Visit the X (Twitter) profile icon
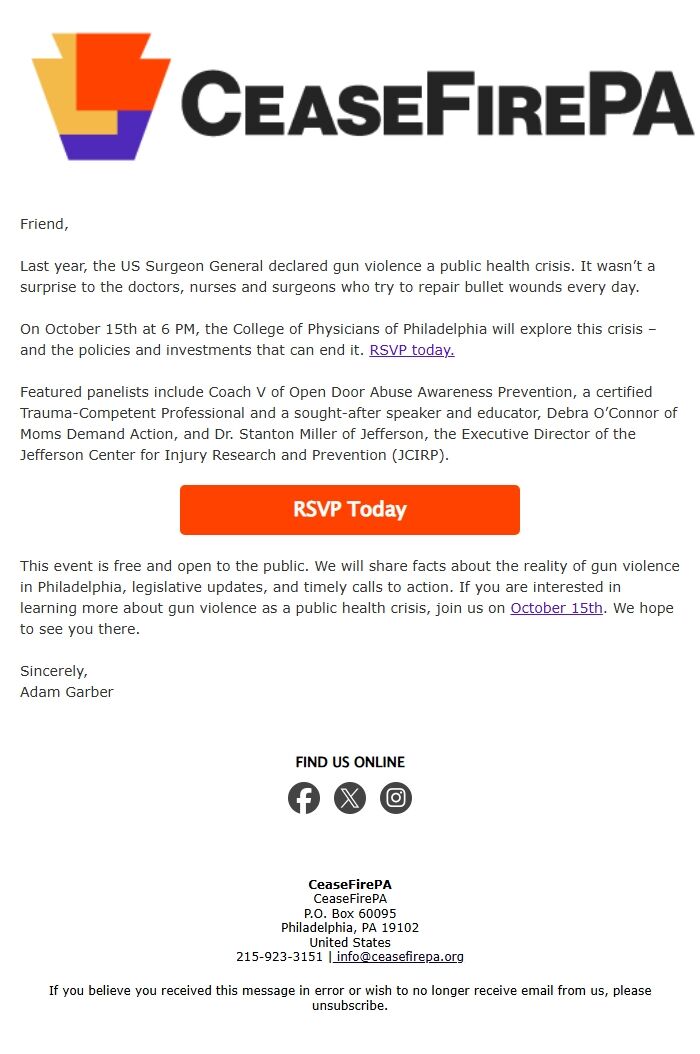700x1054 pixels. point(350,798)
